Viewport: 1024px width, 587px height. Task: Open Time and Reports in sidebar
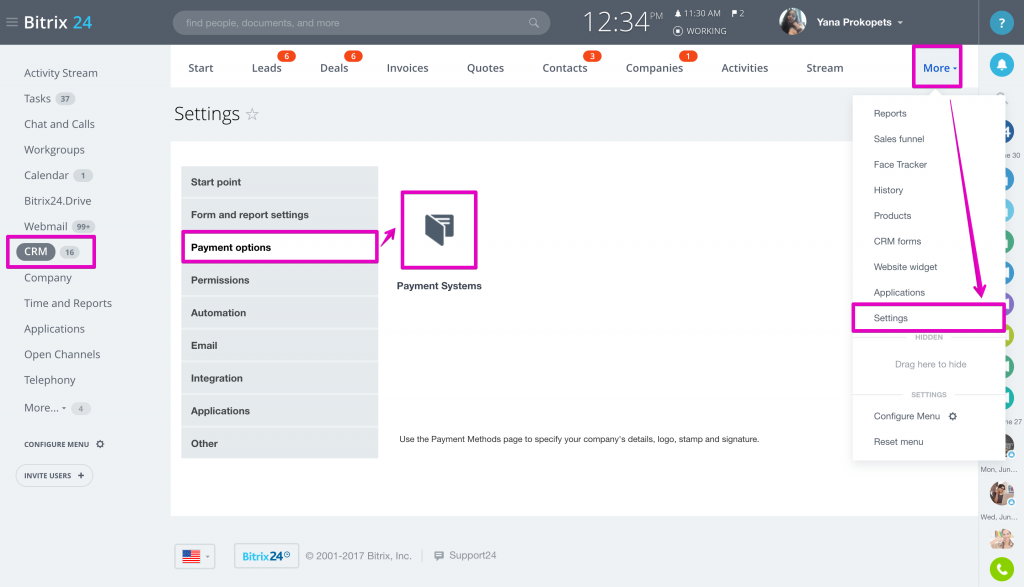pos(68,303)
